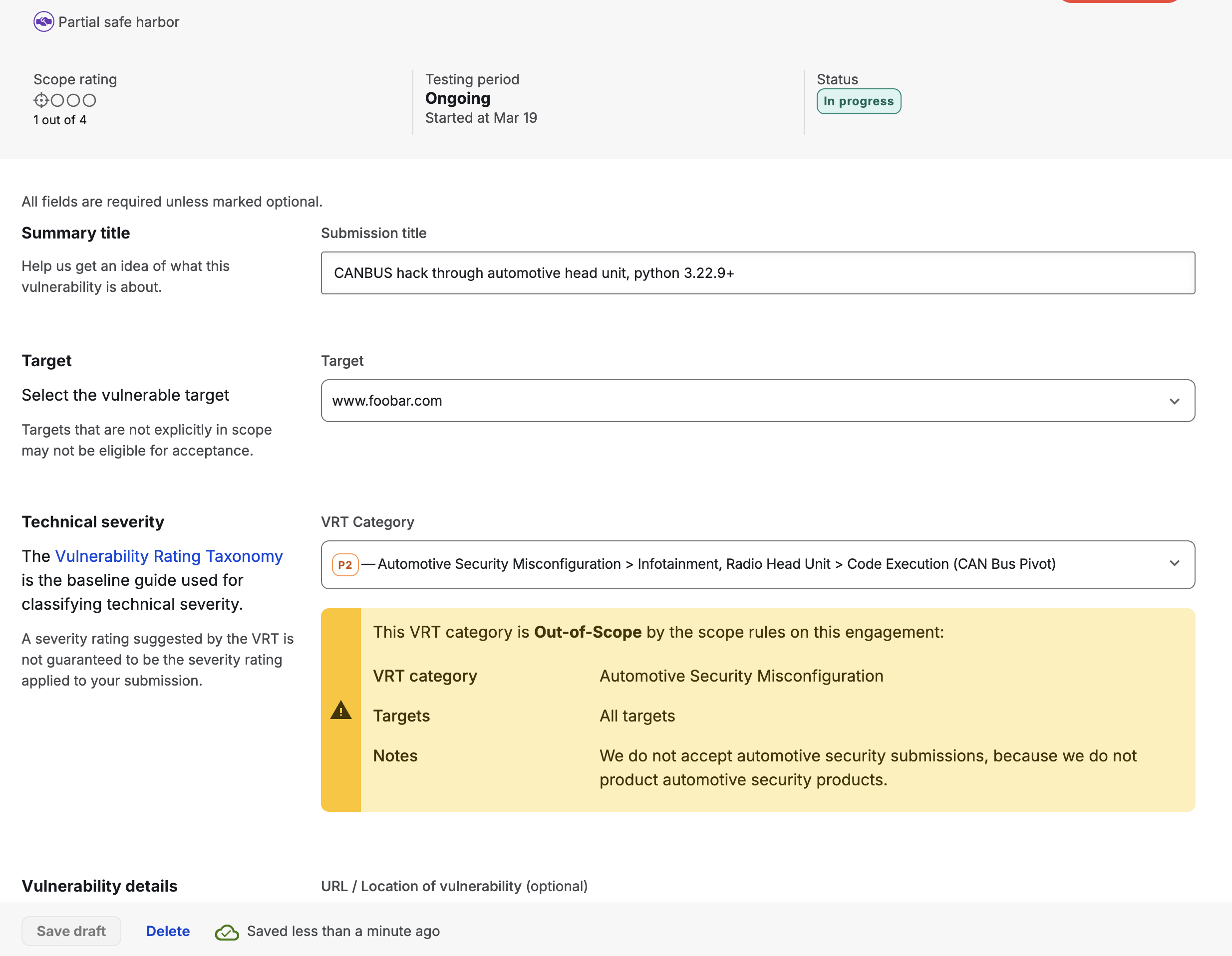This screenshot has width=1232, height=956.
Task: Click the Save draft button
Action: pos(71,931)
